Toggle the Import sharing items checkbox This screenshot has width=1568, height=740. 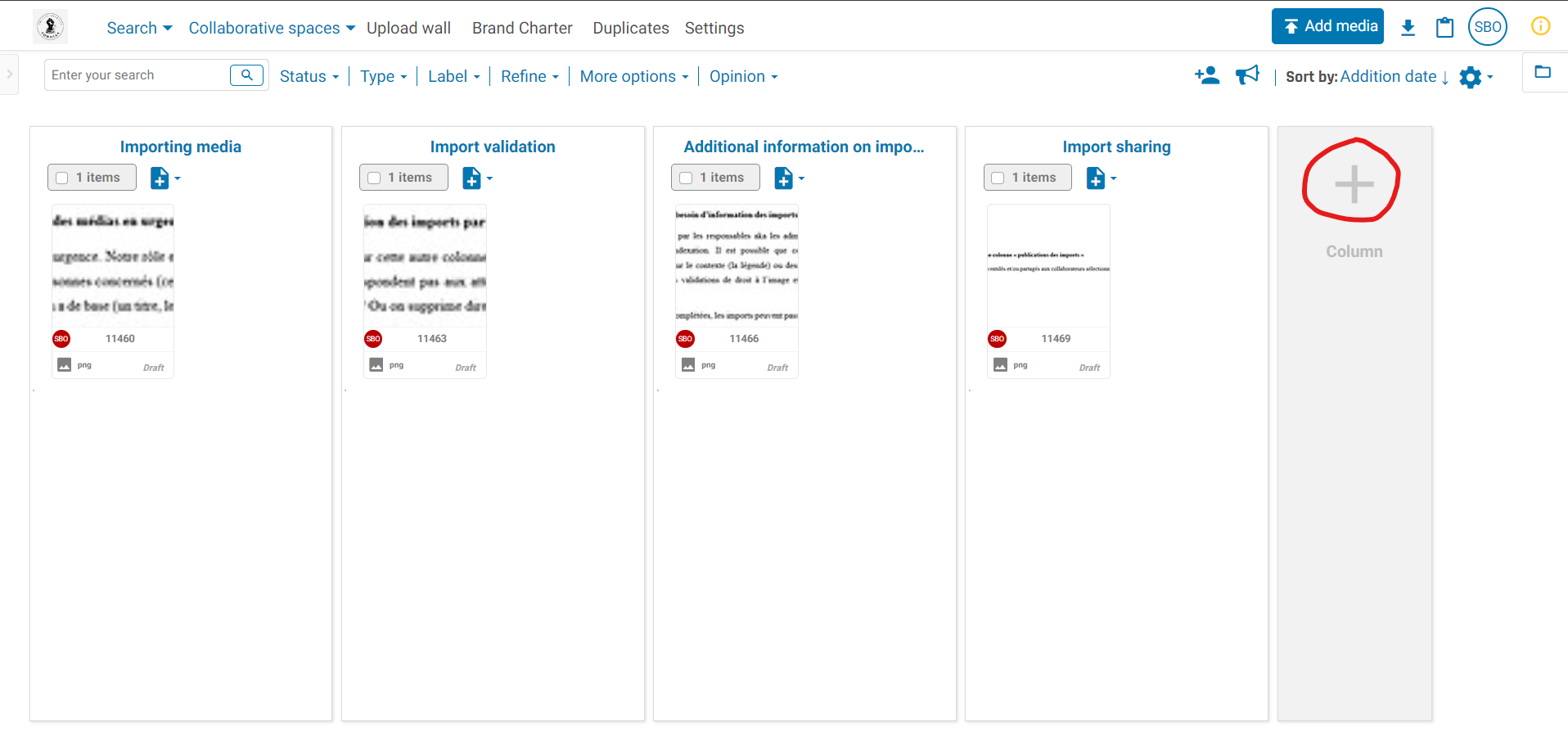pos(998,178)
